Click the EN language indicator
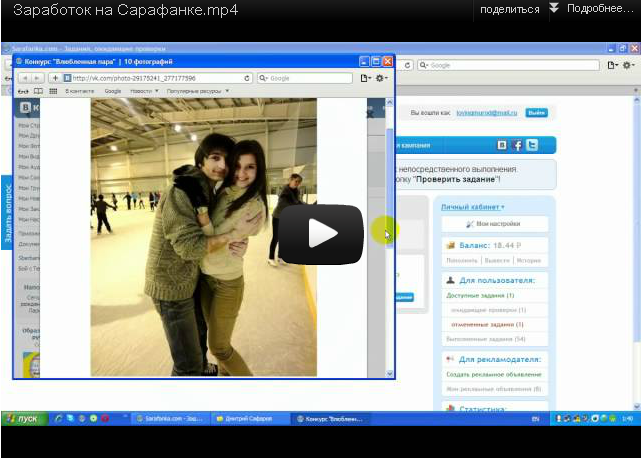642x458 pixels. coord(535,419)
